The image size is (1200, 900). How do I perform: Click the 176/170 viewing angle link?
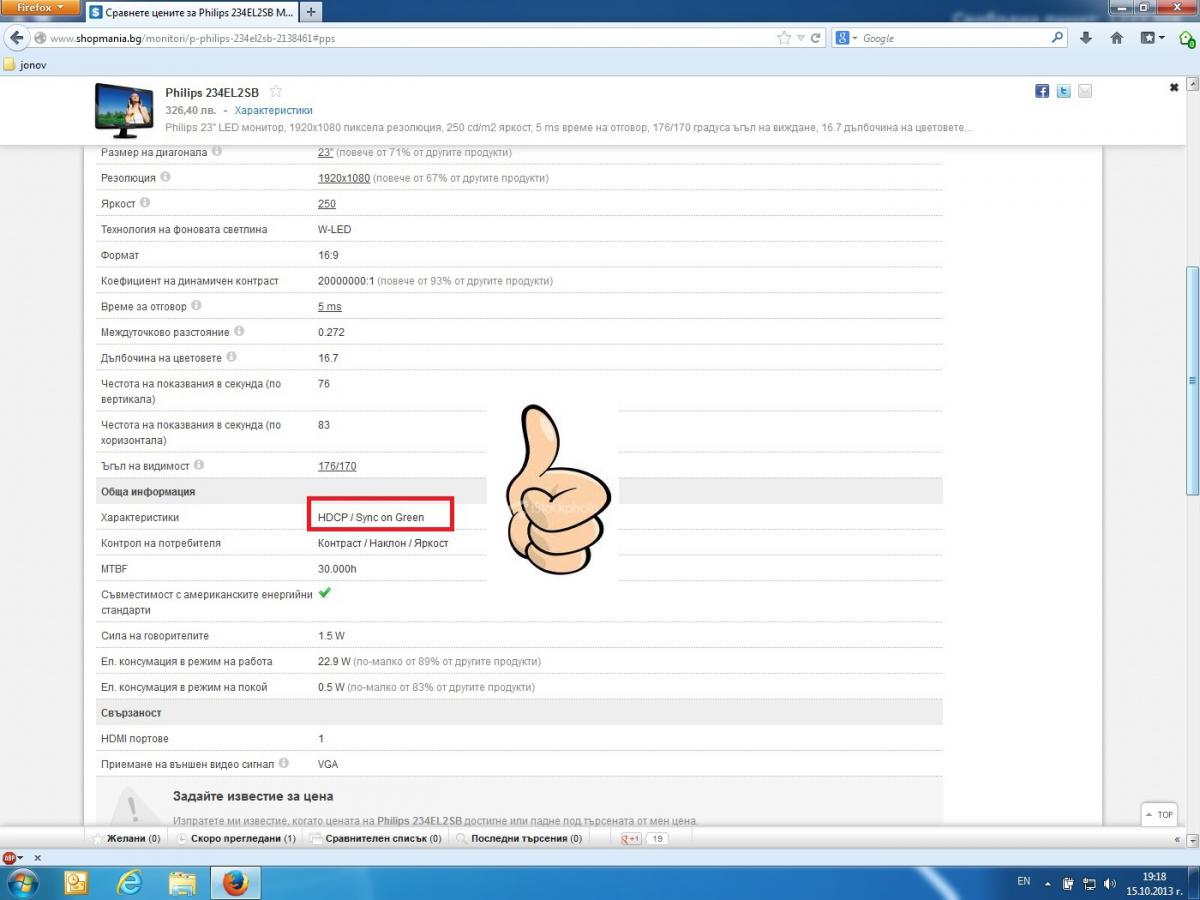[x=337, y=466]
